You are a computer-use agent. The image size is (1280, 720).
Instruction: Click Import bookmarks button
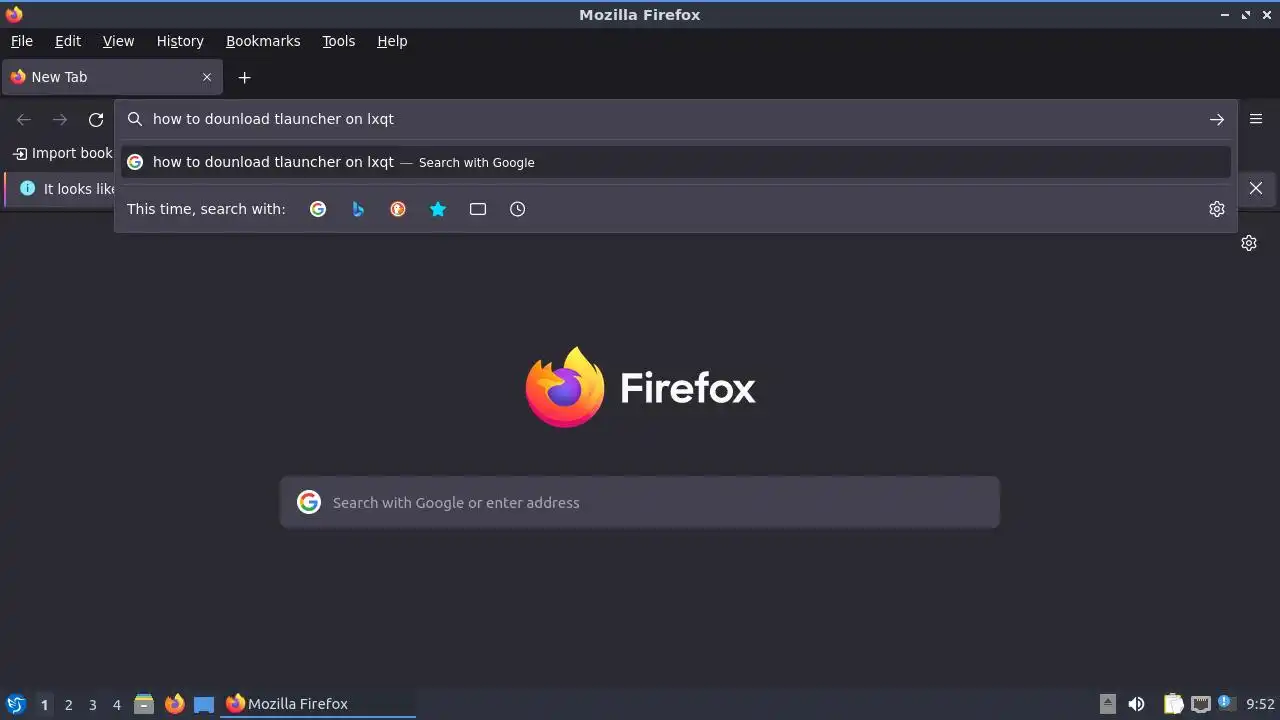tap(63, 153)
